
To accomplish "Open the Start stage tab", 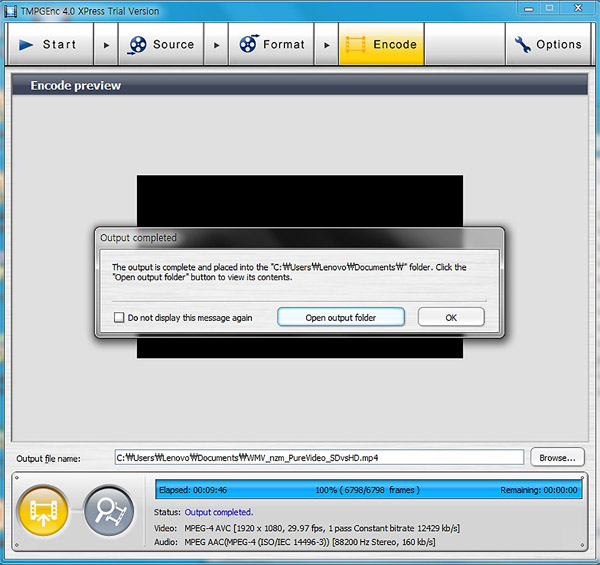I will (x=51, y=44).
